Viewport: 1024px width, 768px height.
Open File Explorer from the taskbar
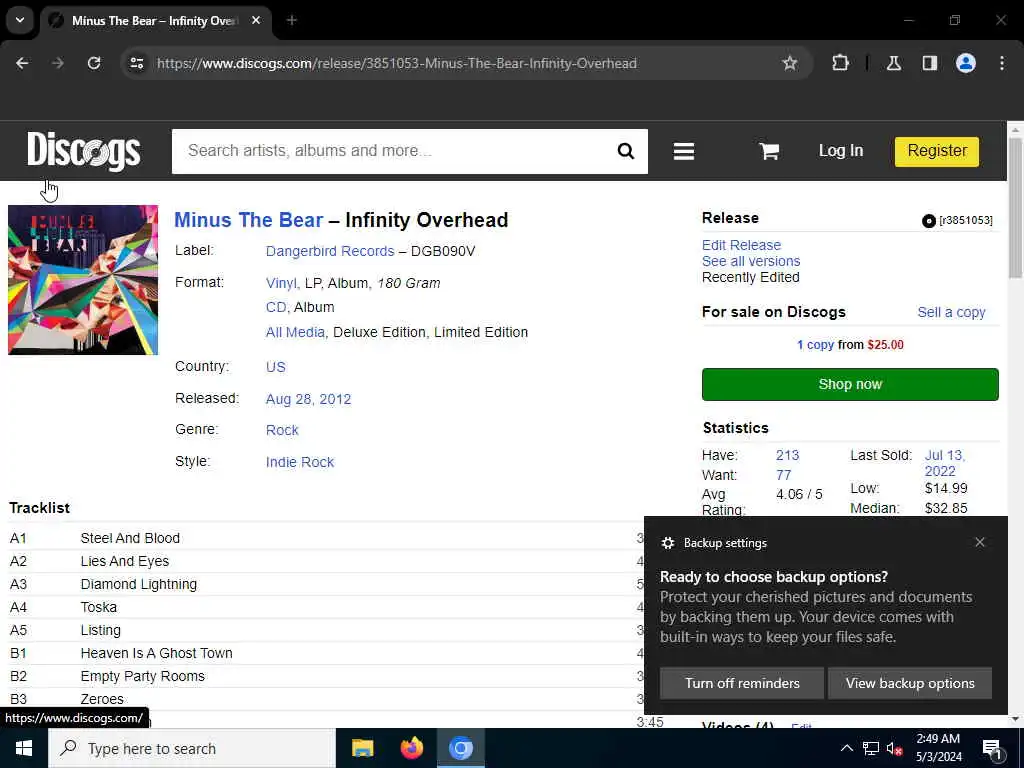pyautogui.click(x=362, y=748)
